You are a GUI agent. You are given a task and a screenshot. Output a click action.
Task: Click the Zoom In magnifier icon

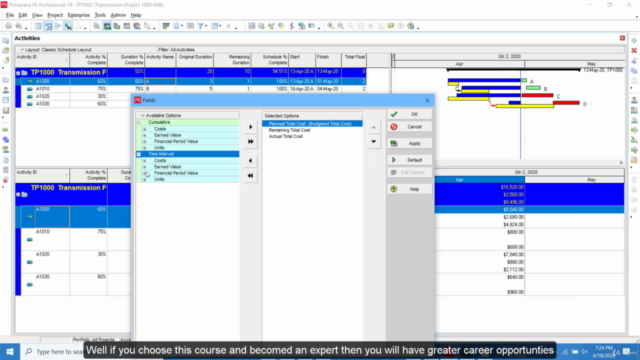(x=330, y=26)
